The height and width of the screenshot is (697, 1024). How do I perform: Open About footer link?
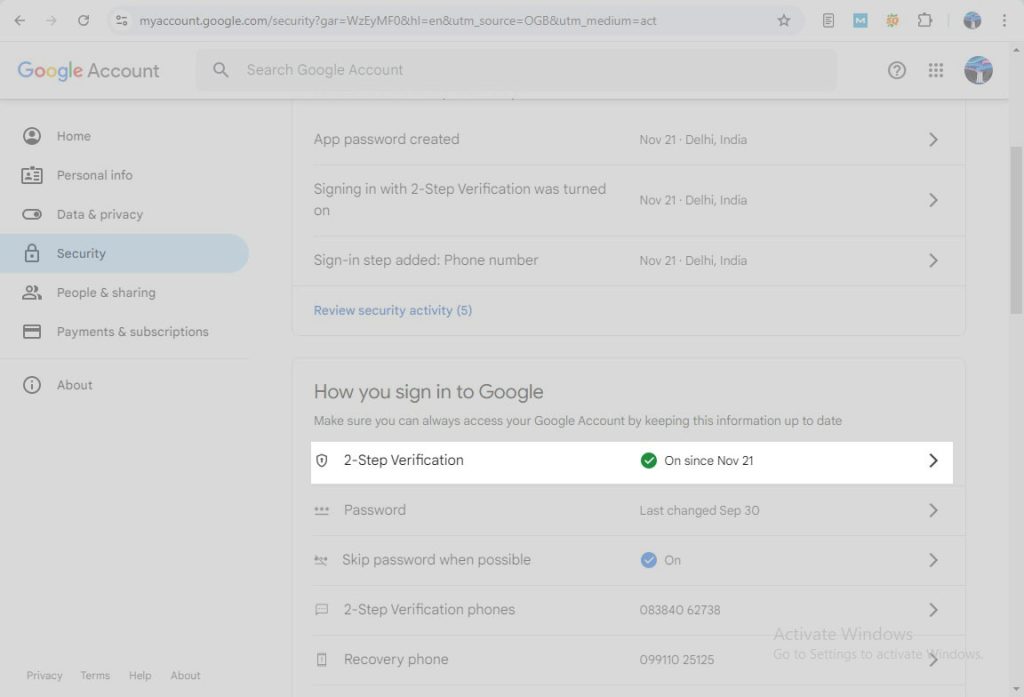(185, 675)
